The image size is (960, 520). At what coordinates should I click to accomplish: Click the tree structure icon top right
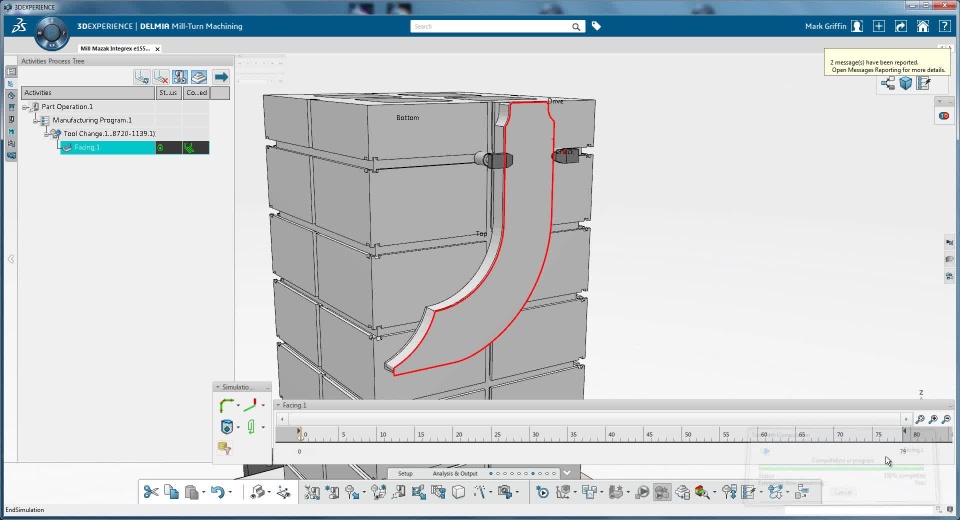888,83
